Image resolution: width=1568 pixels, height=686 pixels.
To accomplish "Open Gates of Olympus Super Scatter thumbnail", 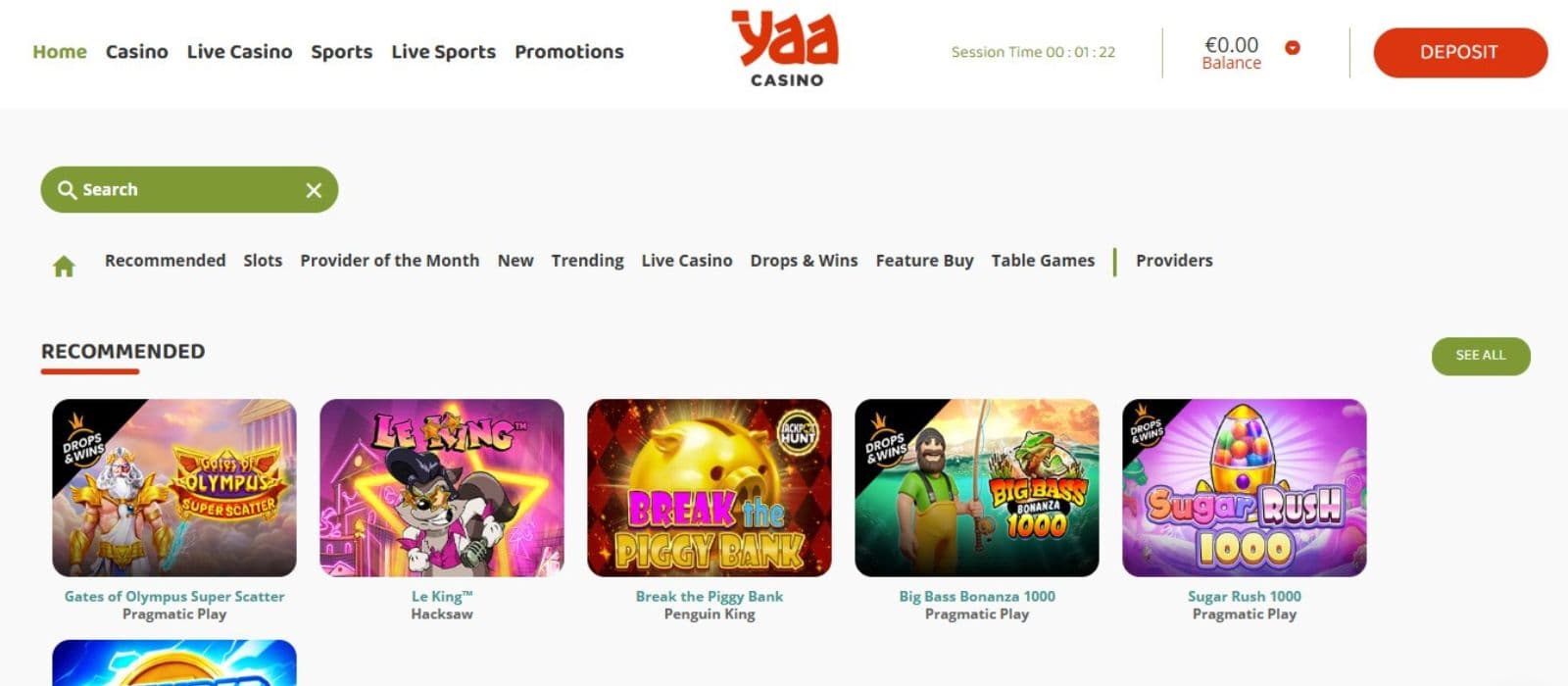I will click(x=174, y=487).
